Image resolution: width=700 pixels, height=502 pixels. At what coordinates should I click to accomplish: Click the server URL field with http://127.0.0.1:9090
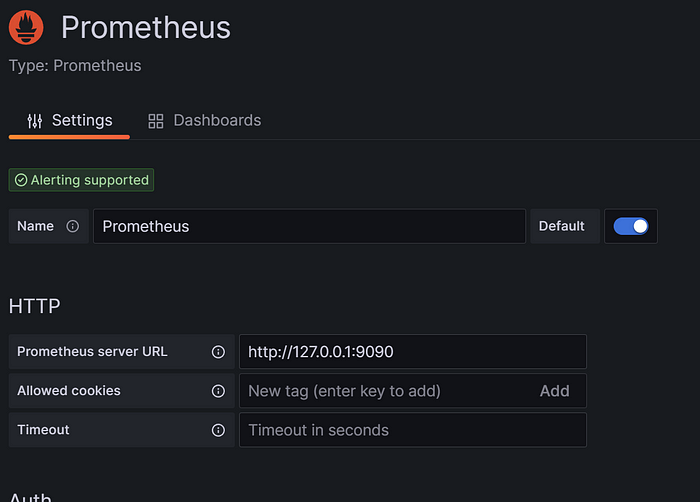(x=413, y=351)
